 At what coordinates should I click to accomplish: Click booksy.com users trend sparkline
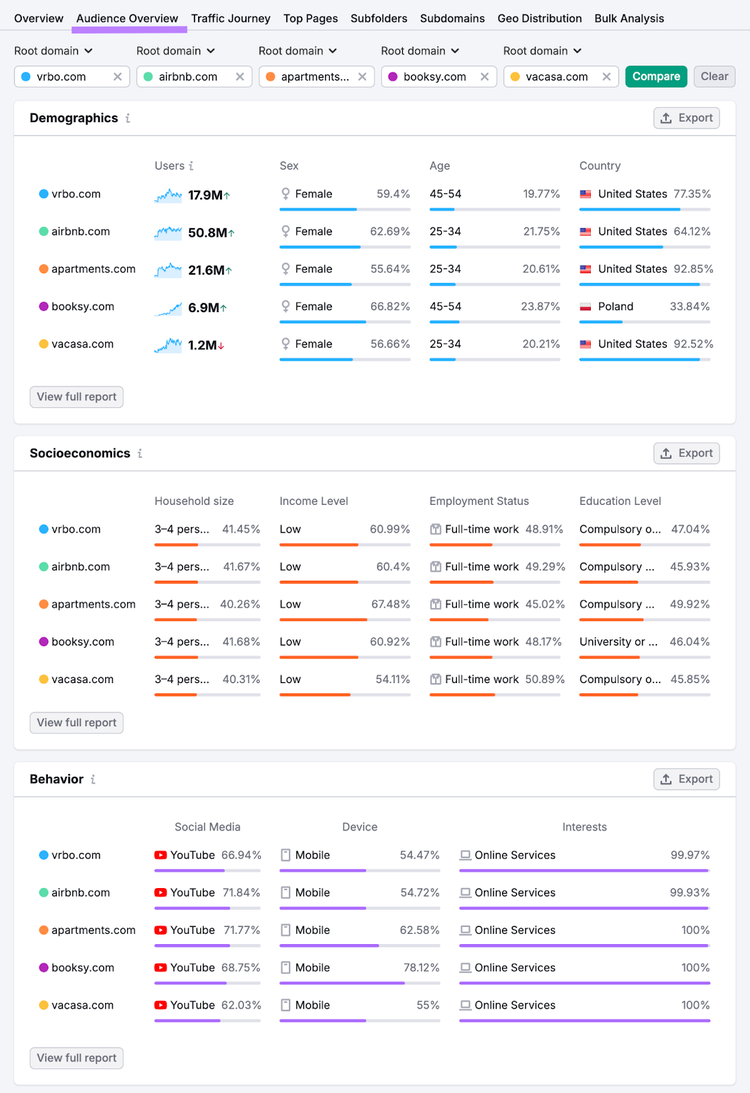point(168,308)
